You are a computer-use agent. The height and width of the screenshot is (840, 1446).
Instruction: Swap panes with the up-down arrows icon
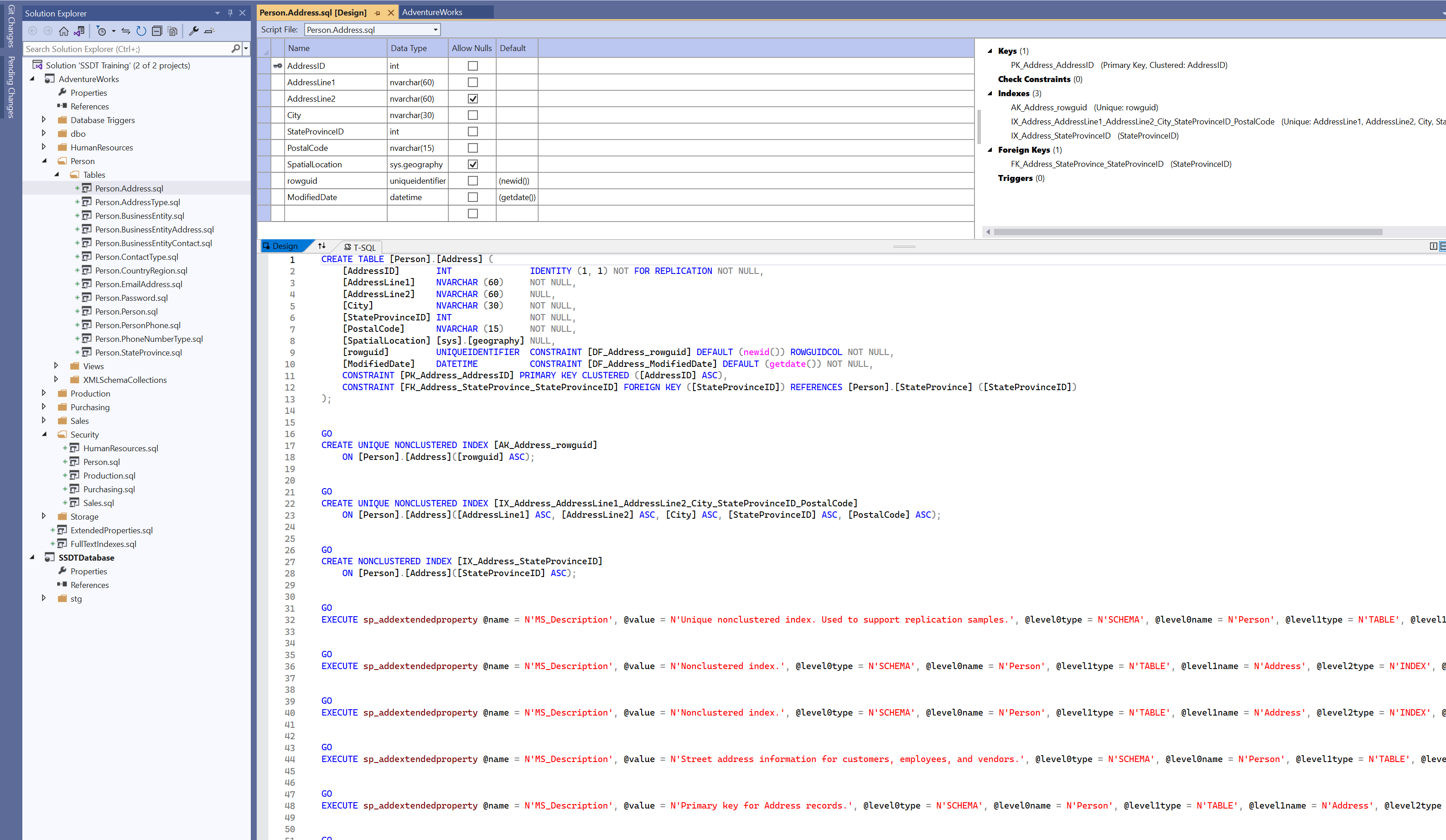[322, 246]
